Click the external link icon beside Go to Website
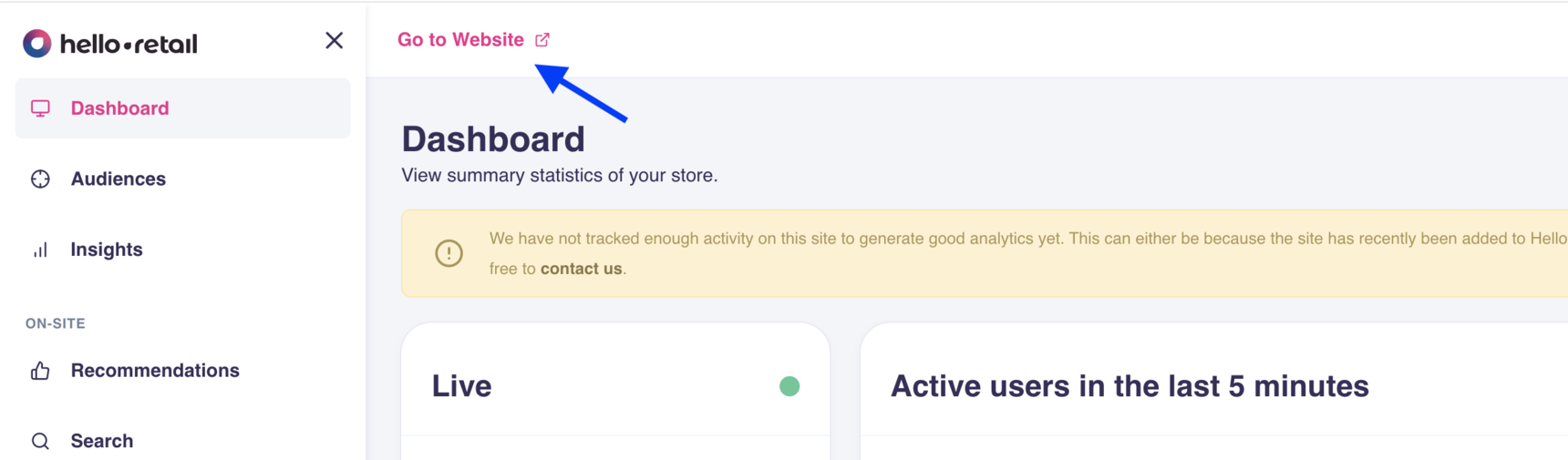The image size is (1568, 460). pos(542,40)
